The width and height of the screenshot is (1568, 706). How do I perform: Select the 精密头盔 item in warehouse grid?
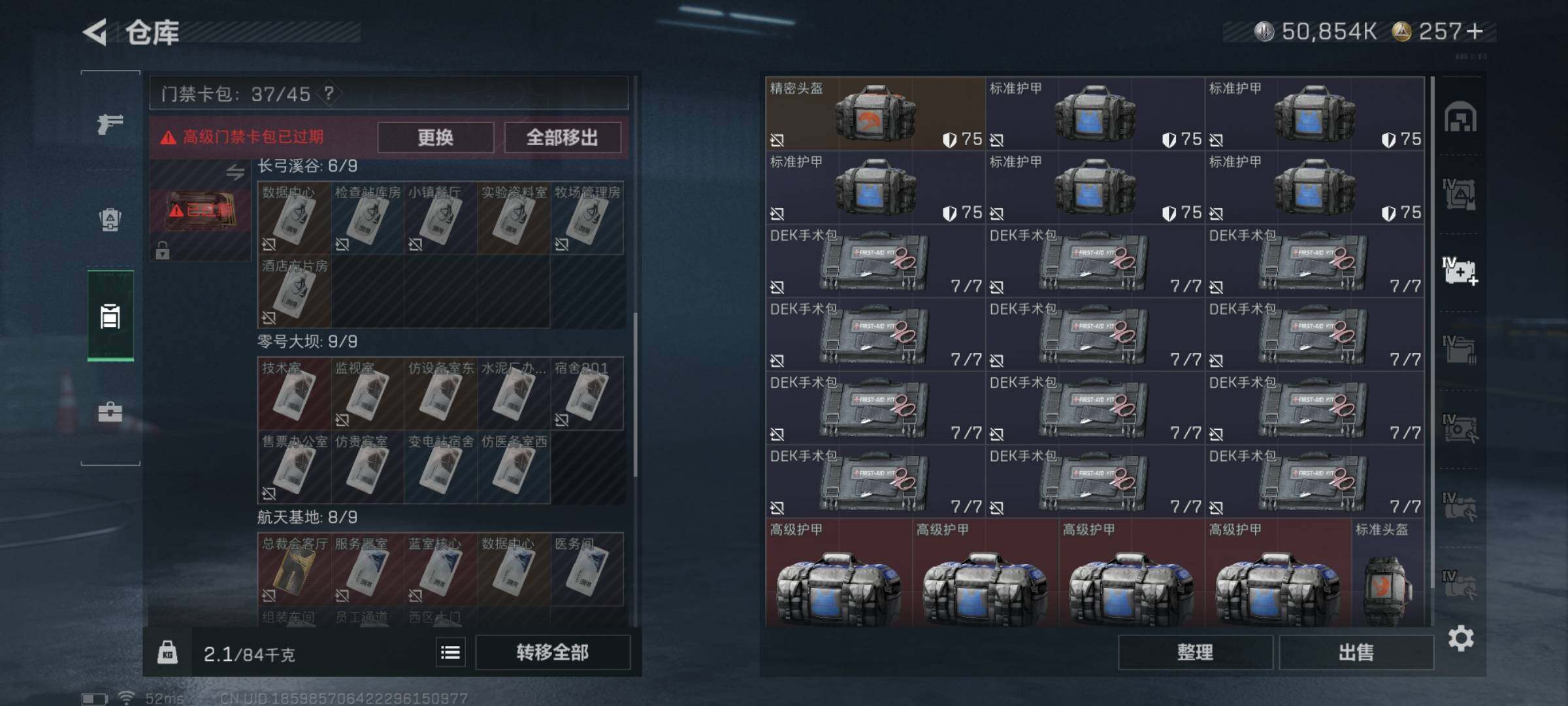875,114
